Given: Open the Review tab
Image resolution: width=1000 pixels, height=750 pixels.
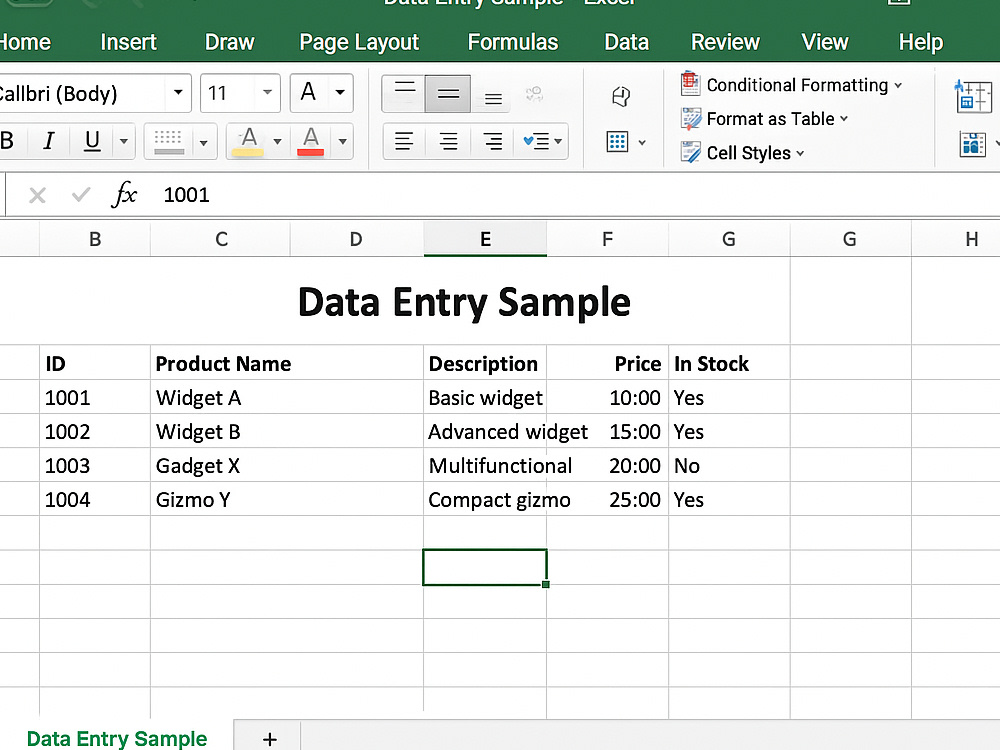Looking at the screenshot, I should (x=725, y=42).
